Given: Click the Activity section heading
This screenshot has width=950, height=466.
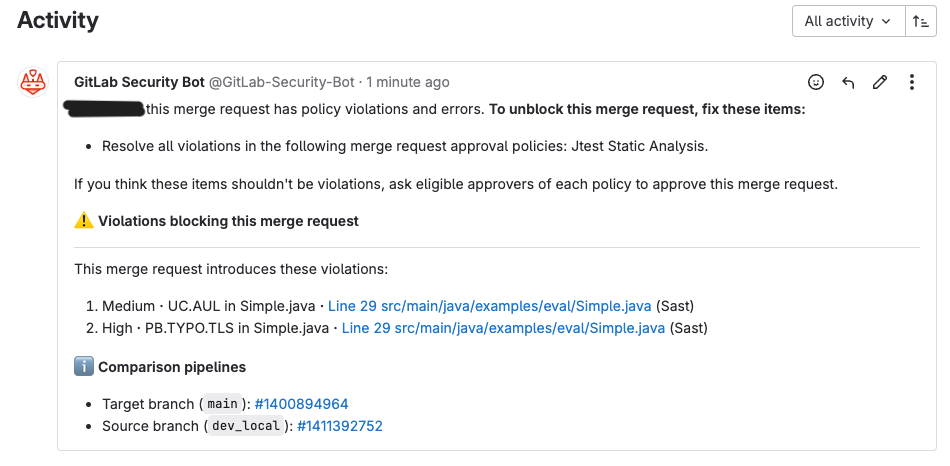Looking at the screenshot, I should [58, 20].
